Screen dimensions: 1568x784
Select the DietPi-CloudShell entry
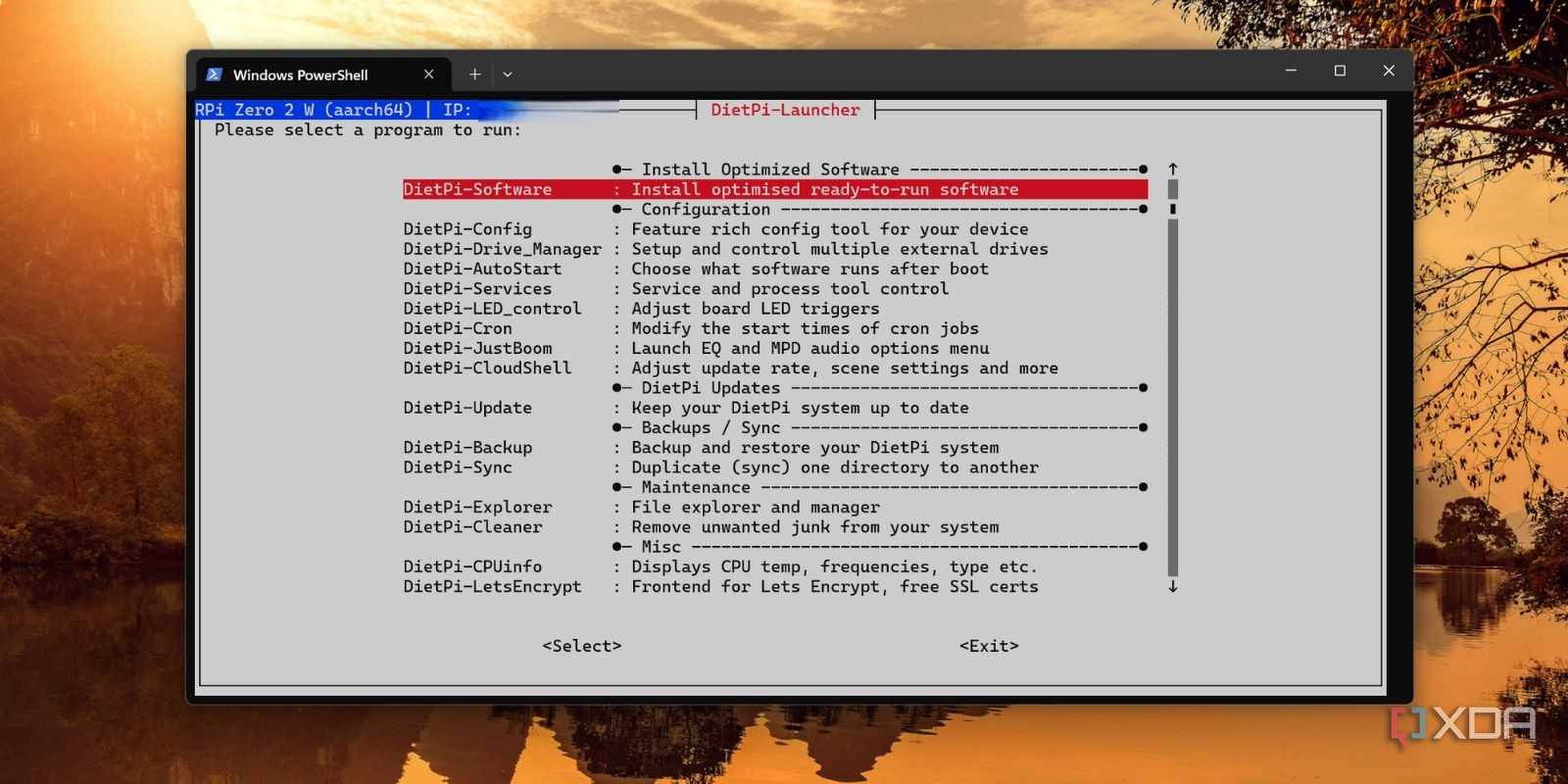[x=730, y=368]
